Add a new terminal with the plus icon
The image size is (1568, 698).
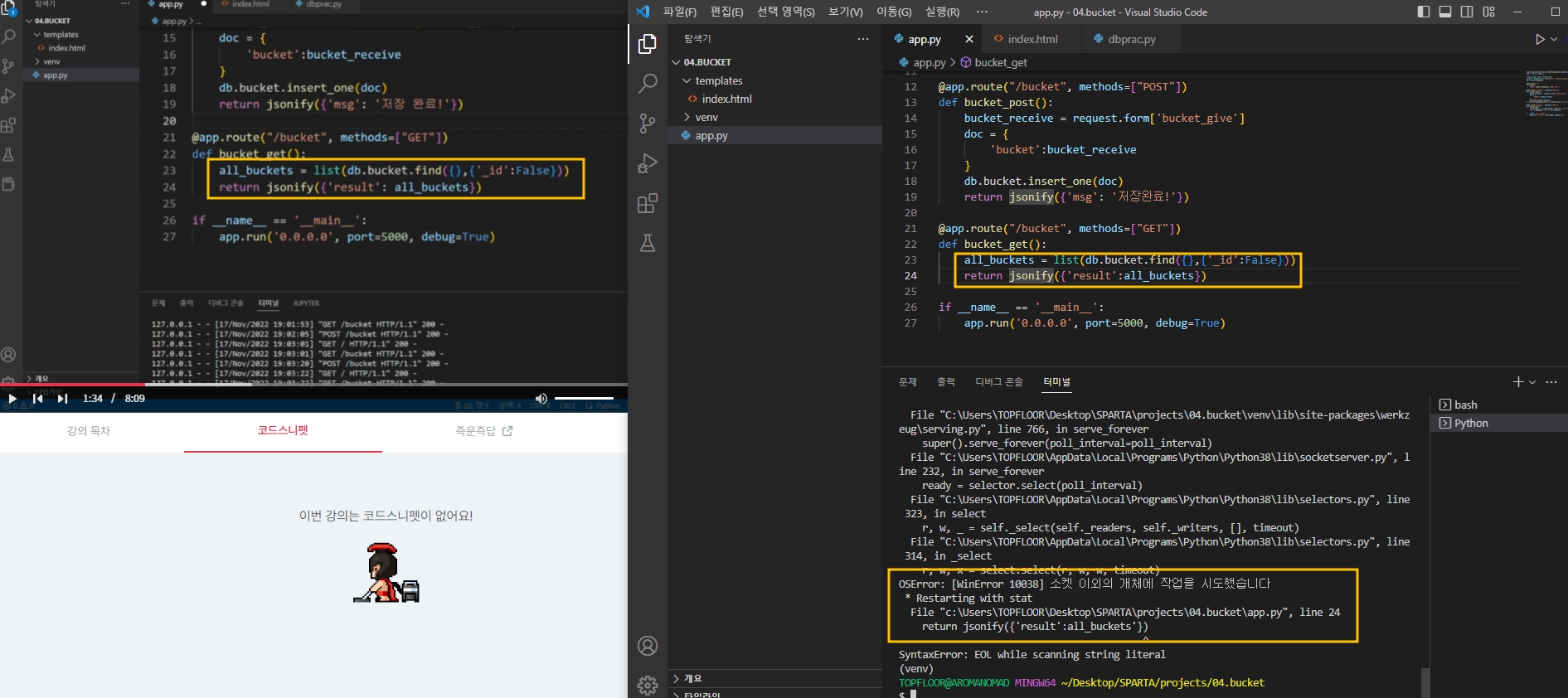coord(1518,381)
